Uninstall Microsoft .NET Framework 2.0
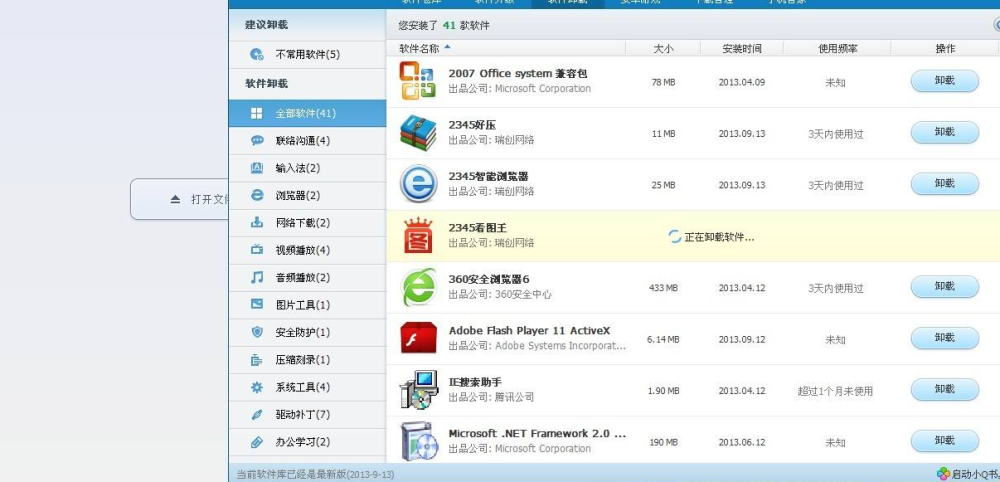 pyautogui.click(x=945, y=441)
